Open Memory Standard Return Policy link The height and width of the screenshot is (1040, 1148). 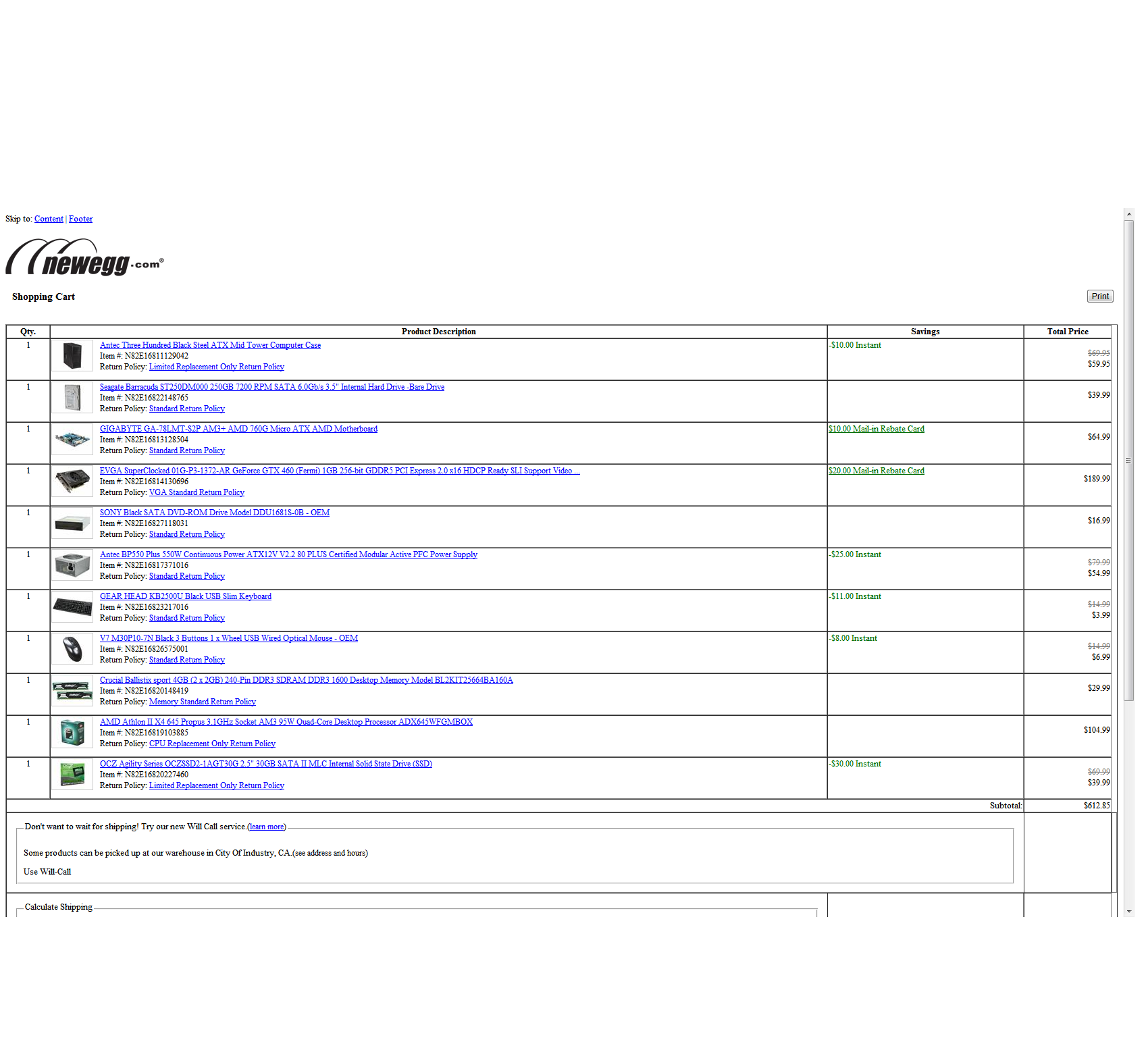click(x=203, y=702)
